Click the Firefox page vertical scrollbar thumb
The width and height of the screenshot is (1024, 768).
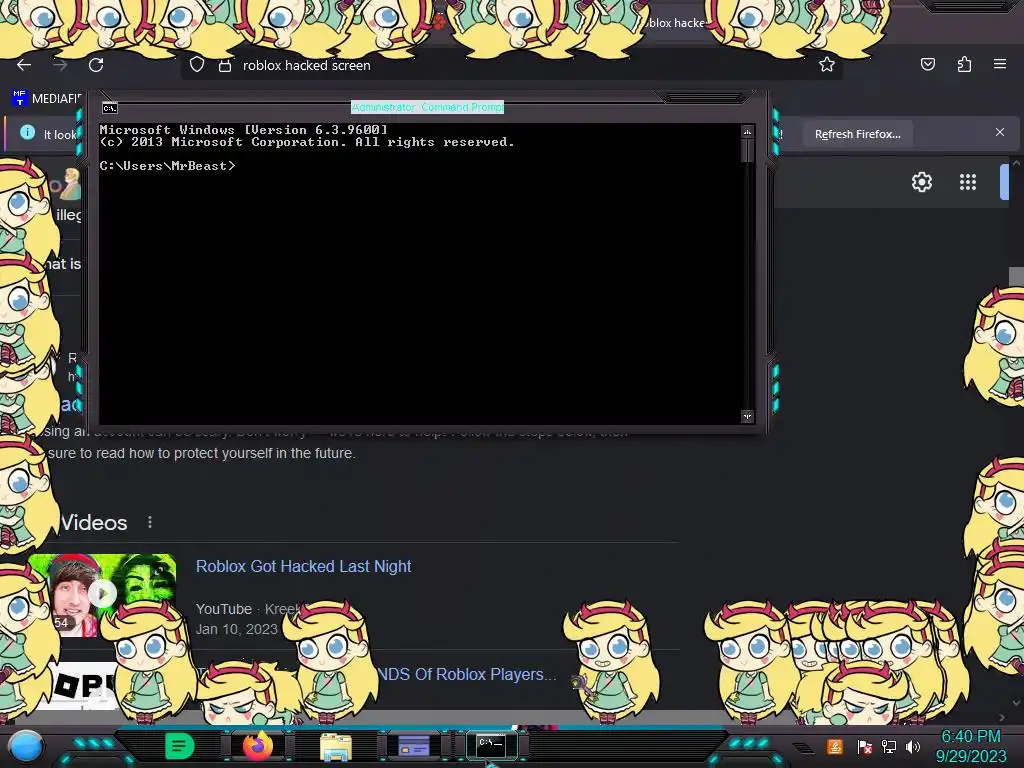pos(1016,277)
